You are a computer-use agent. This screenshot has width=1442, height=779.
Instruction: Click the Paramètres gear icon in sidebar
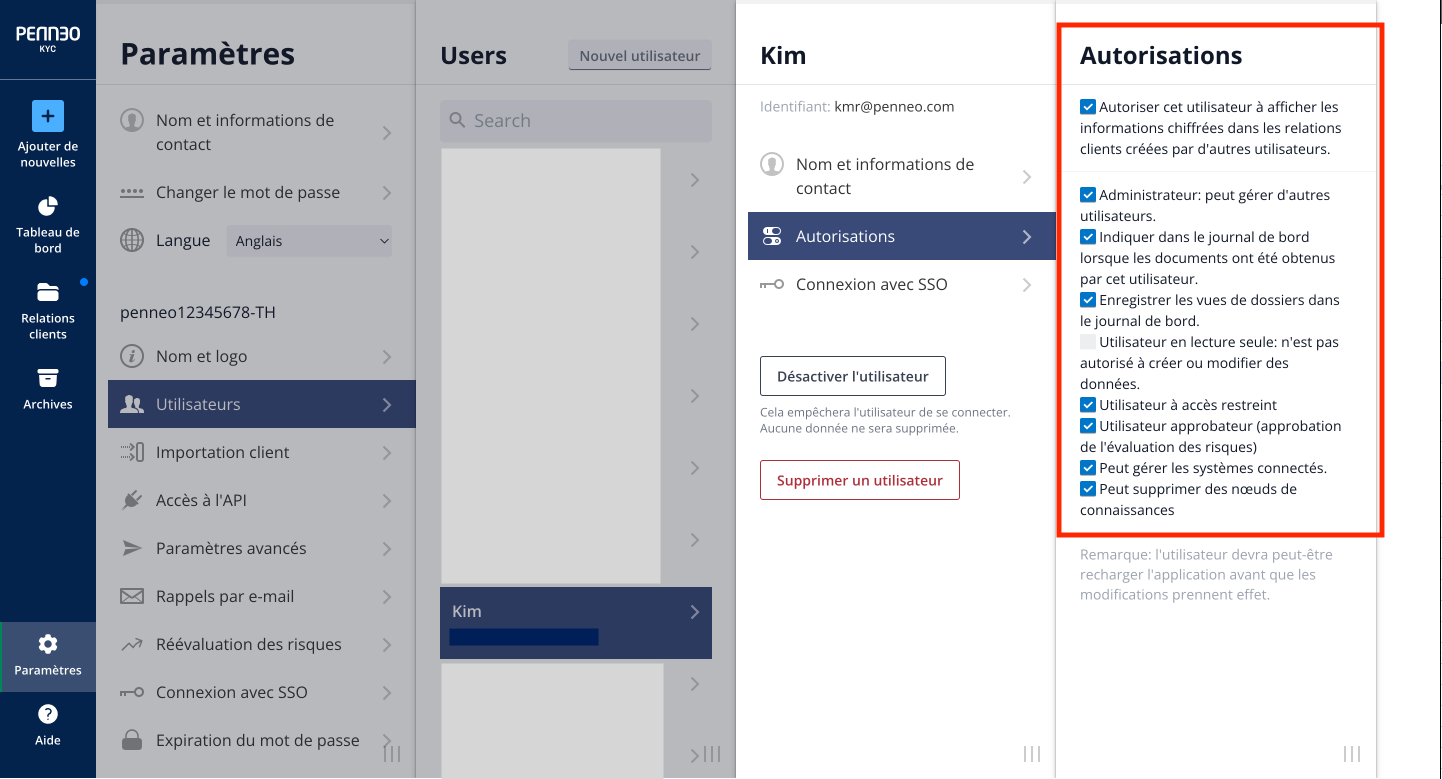pos(48,644)
